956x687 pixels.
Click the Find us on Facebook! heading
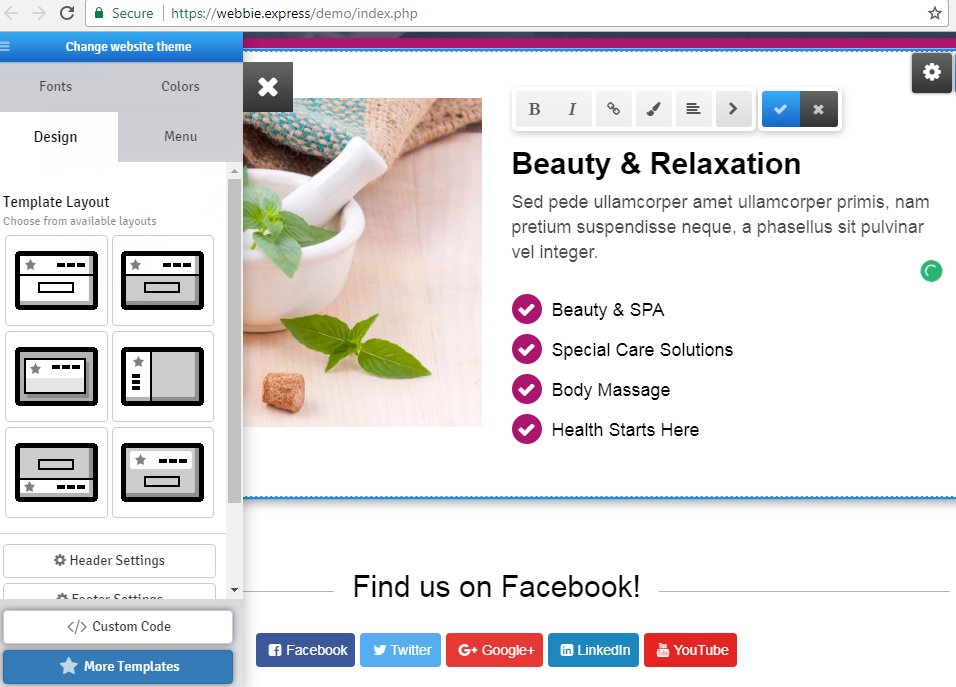pyautogui.click(x=496, y=587)
